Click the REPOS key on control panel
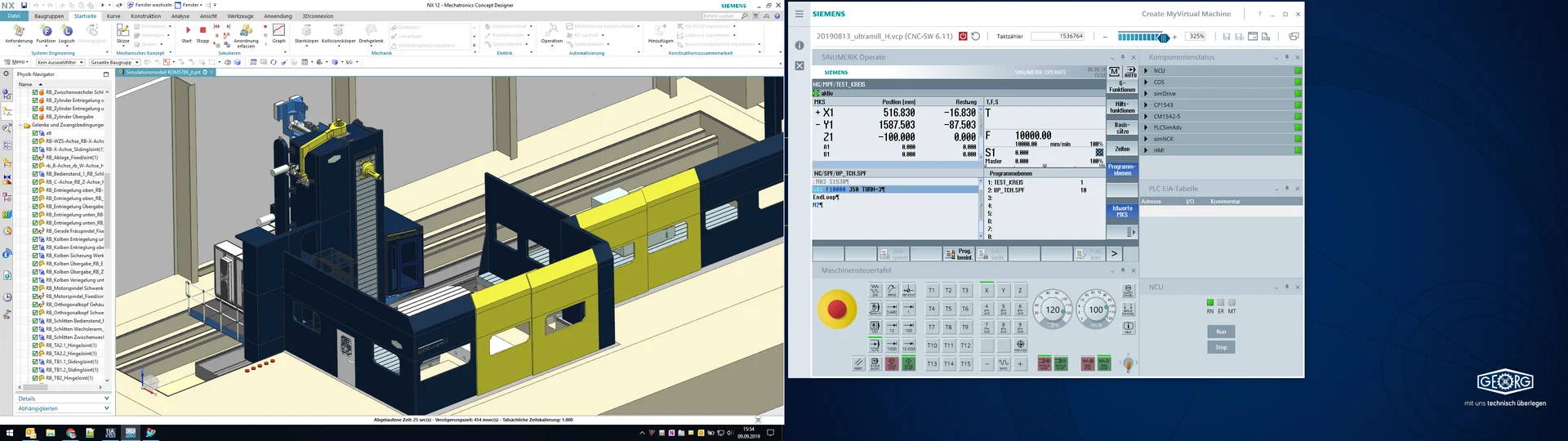Image resolution: width=1568 pixels, height=441 pixels. (892, 290)
